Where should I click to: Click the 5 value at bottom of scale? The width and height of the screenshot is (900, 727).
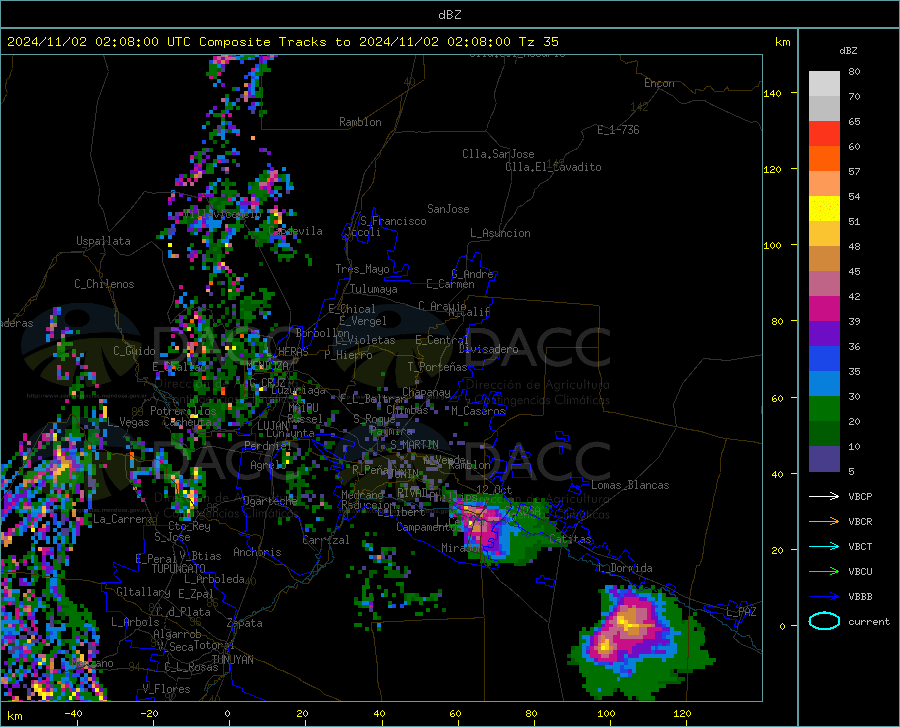tap(851, 472)
